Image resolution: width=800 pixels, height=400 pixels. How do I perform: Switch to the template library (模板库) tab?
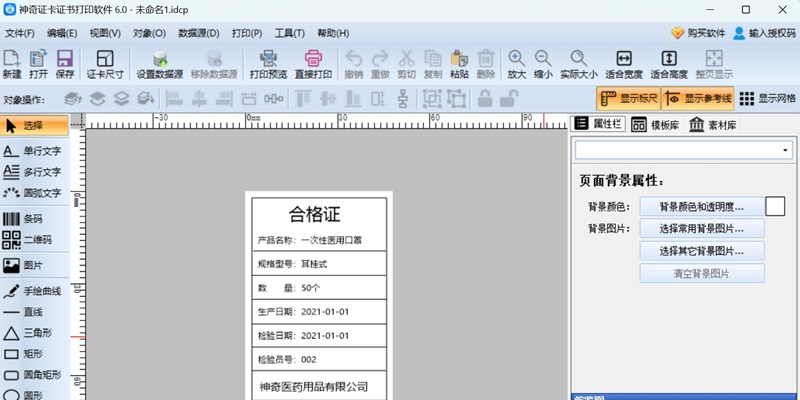pyautogui.click(x=656, y=124)
